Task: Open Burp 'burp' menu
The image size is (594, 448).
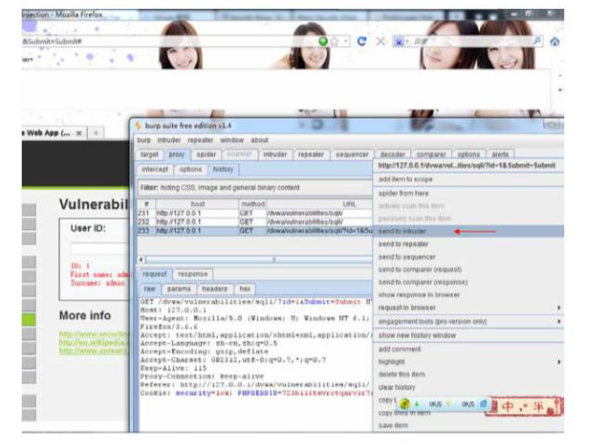Action: pos(144,140)
